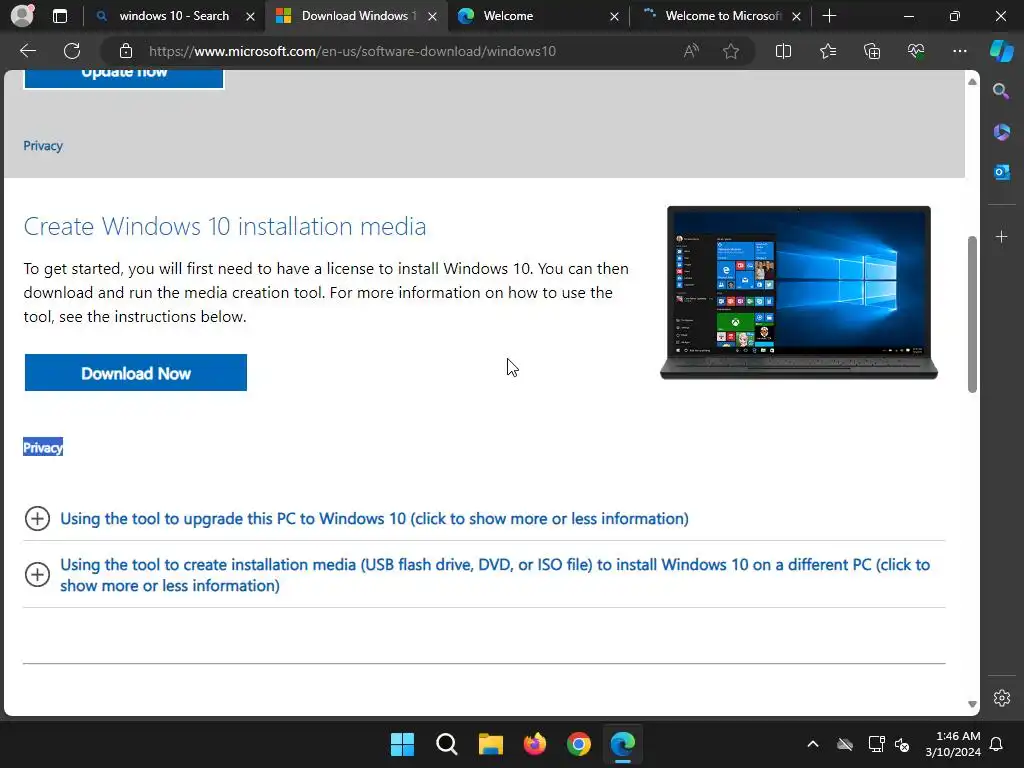1024x768 pixels.
Task: Open the OneDrive tray icon
Action: [845, 744]
